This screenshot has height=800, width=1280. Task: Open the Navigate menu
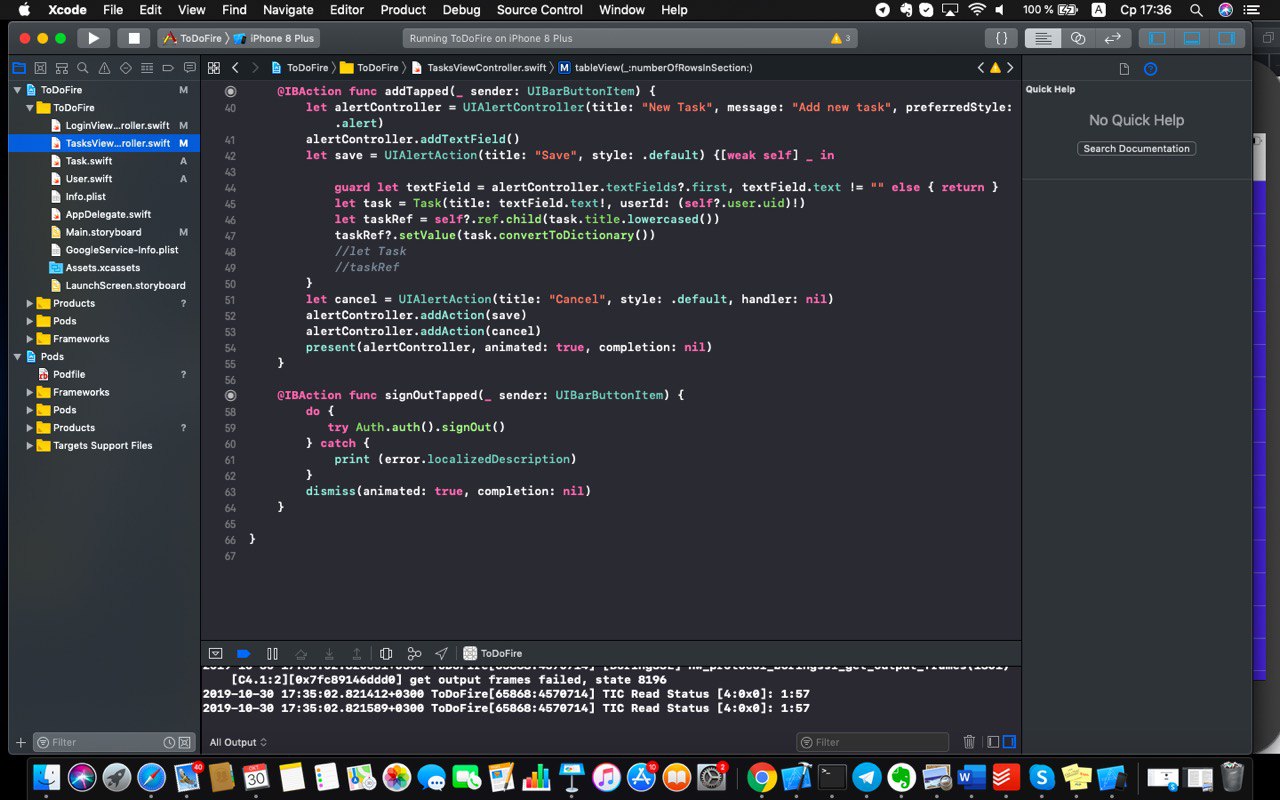click(288, 10)
